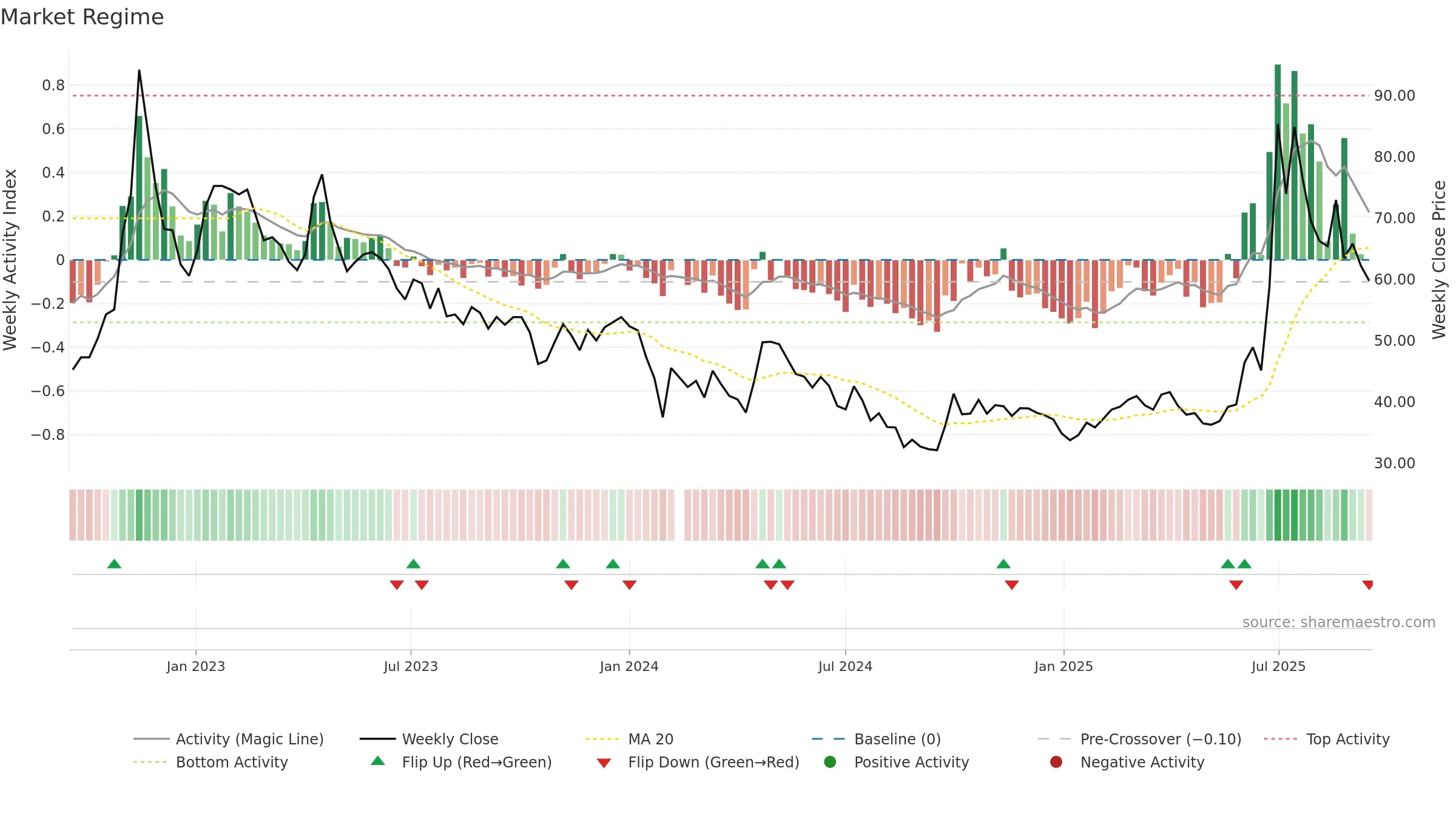Screen dimensions: 1456x819
Task: Toggle the Top Activity legend entry
Action: coord(1326,739)
